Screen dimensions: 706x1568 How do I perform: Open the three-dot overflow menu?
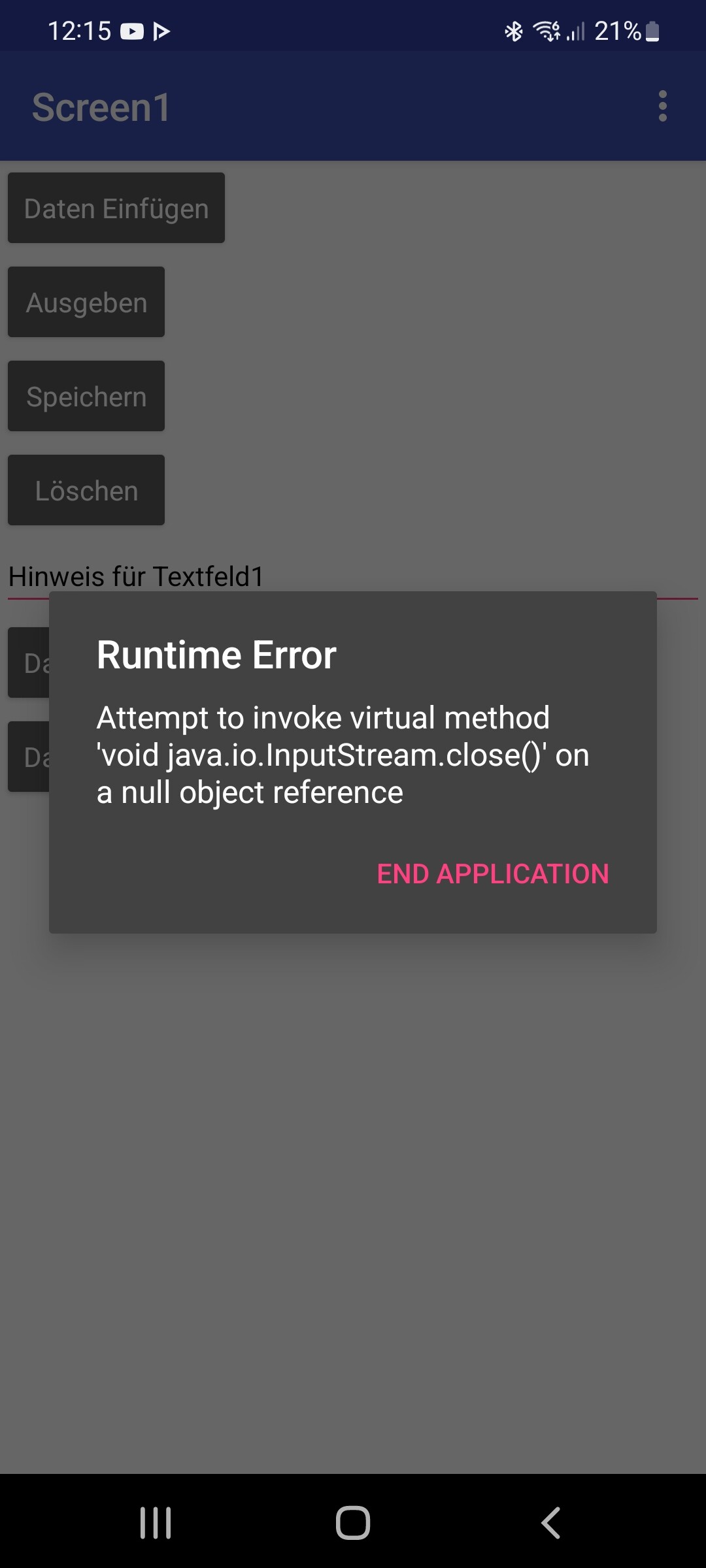[x=662, y=106]
